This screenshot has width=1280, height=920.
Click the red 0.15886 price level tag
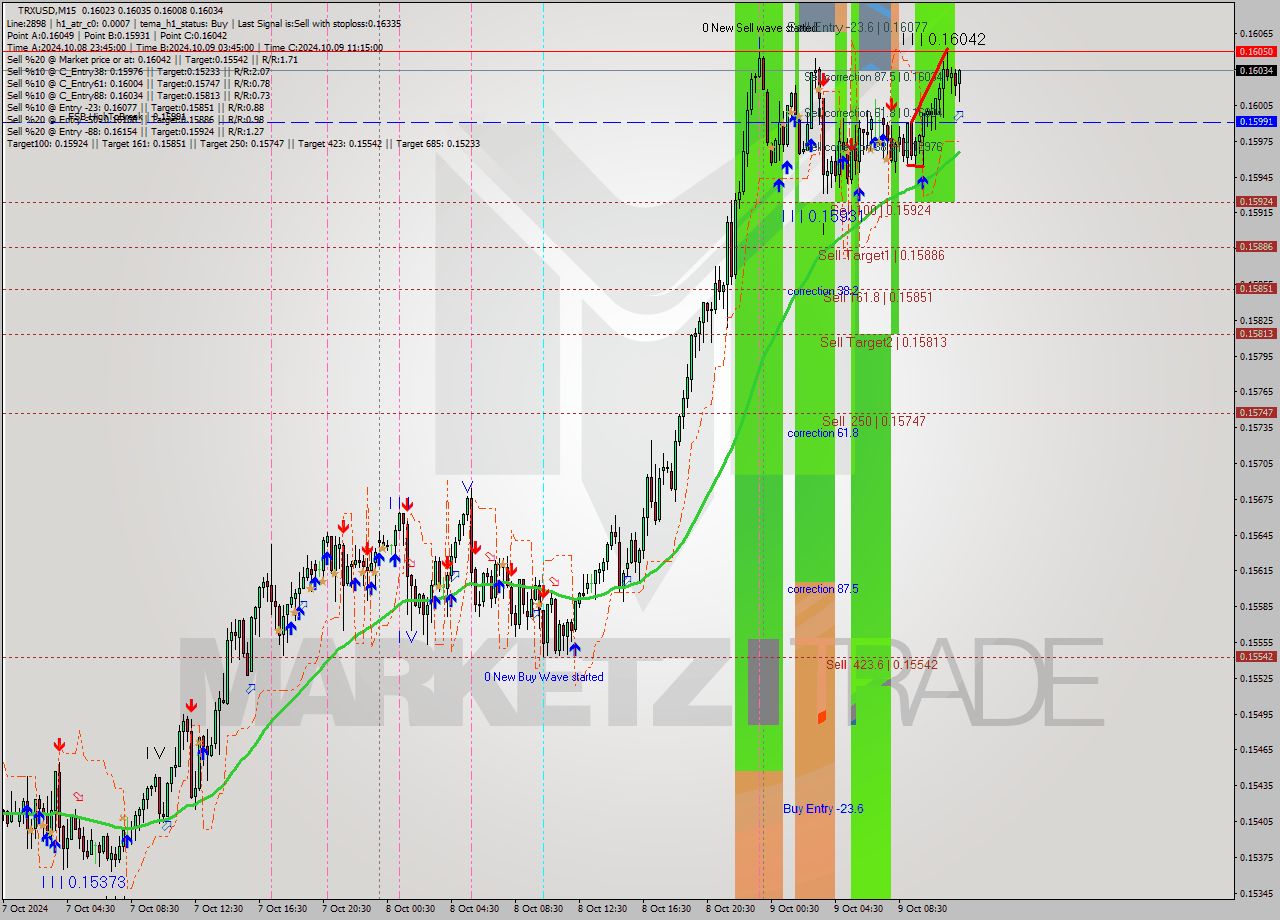click(1256, 246)
